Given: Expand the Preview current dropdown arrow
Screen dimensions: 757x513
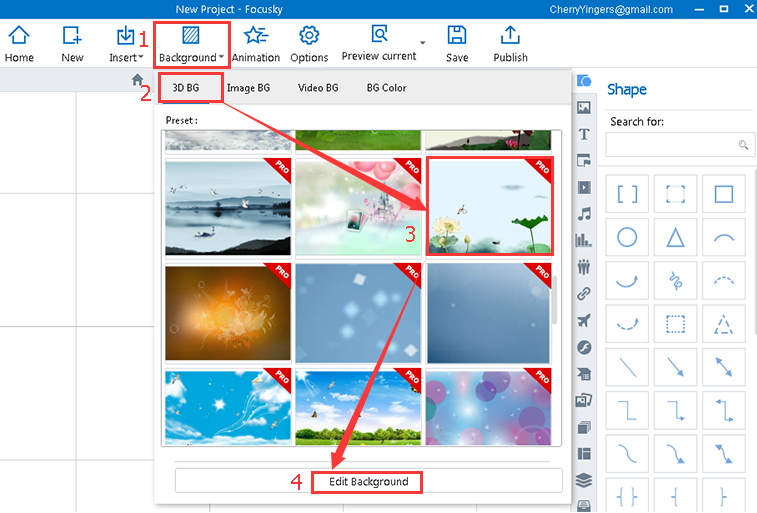Looking at the screenshot, I should click(423, 43).
